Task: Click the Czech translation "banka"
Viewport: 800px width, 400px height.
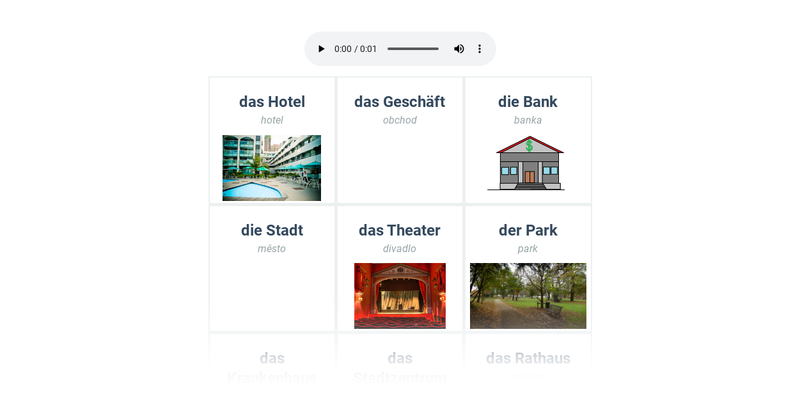Action: point(528,120)
